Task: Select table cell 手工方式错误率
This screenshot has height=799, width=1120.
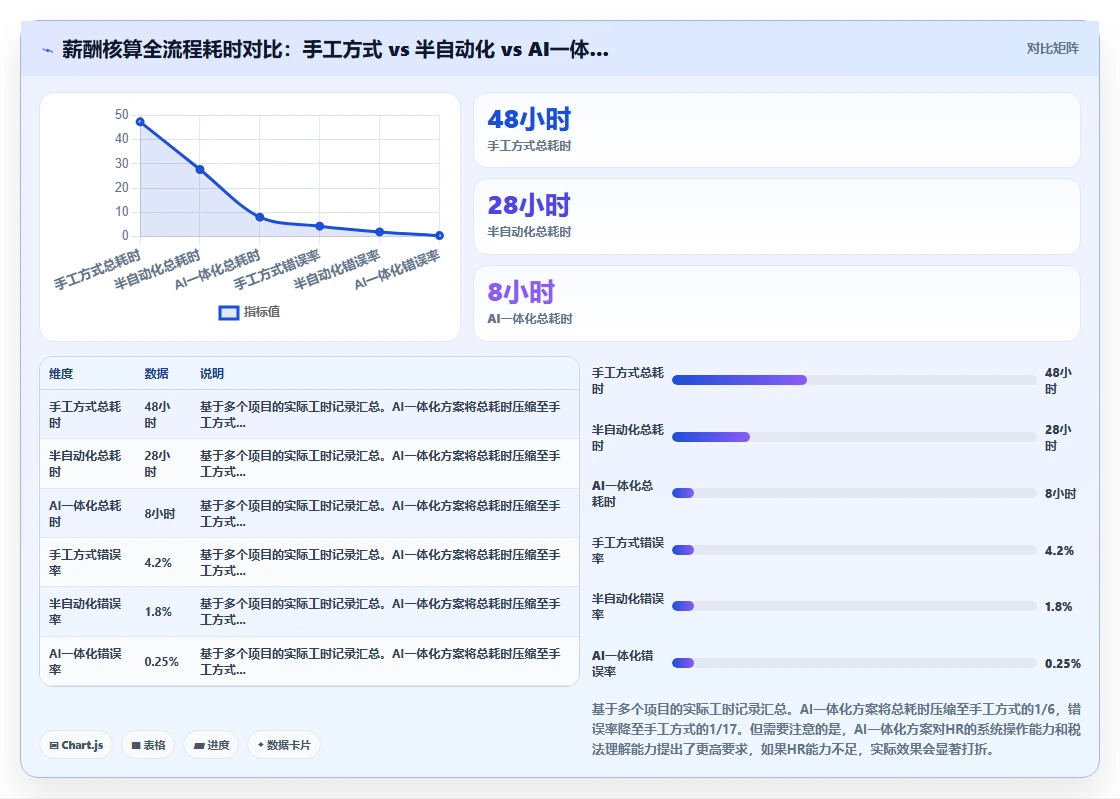Action: (85, 563)
